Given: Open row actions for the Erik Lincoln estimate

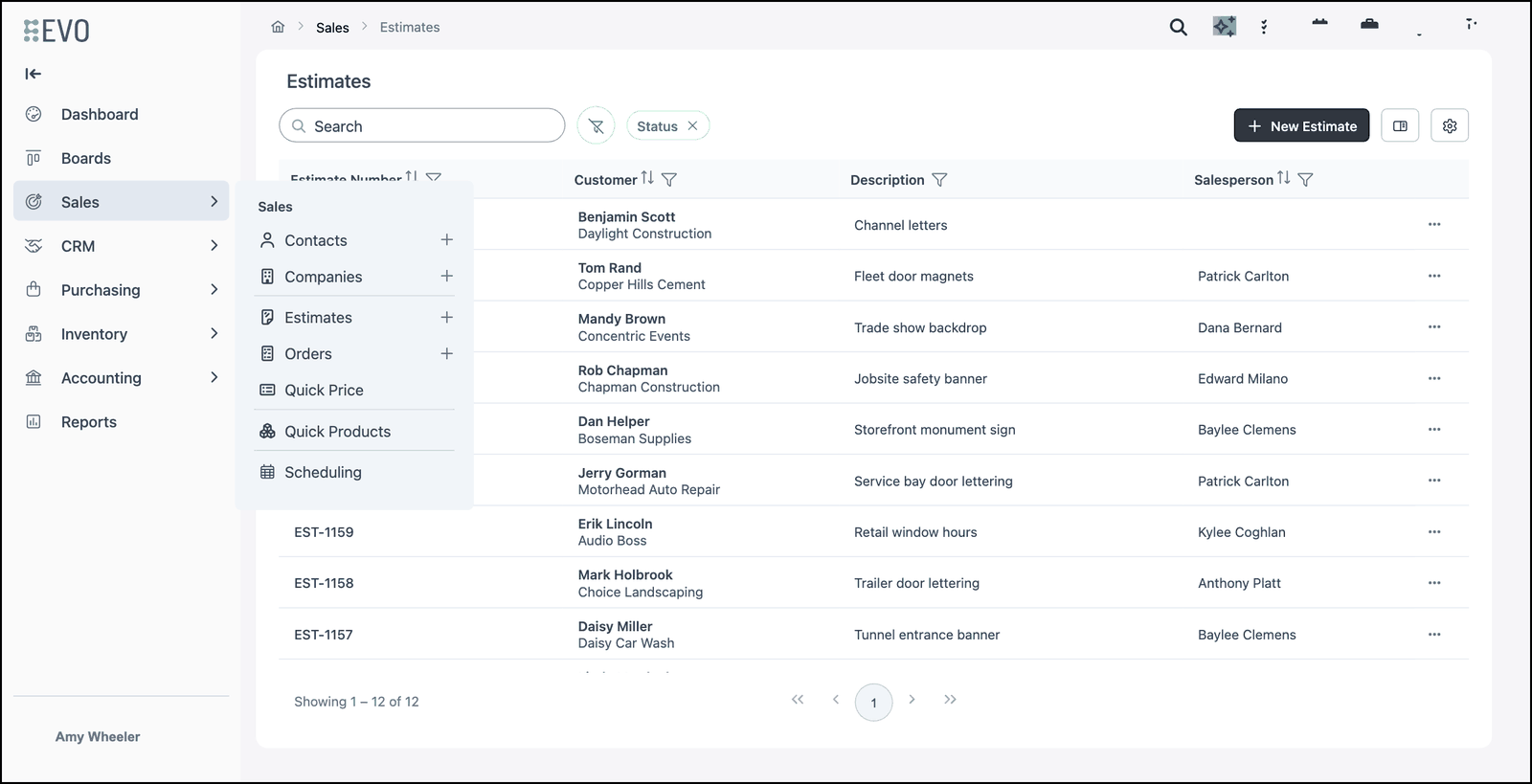Looking at the screenshot, I should 1434,531.
